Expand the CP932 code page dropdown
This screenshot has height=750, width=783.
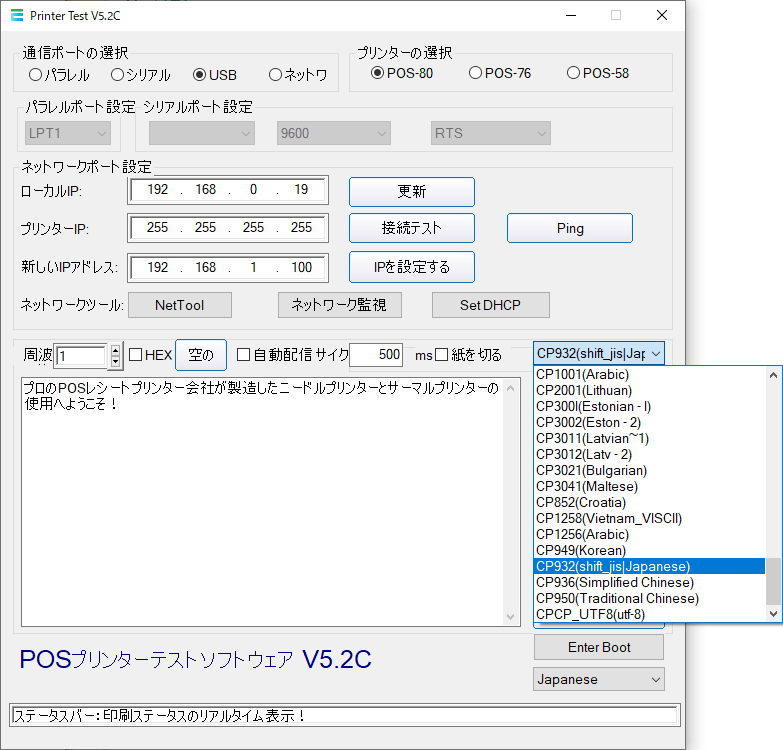(x=598, y=353)
